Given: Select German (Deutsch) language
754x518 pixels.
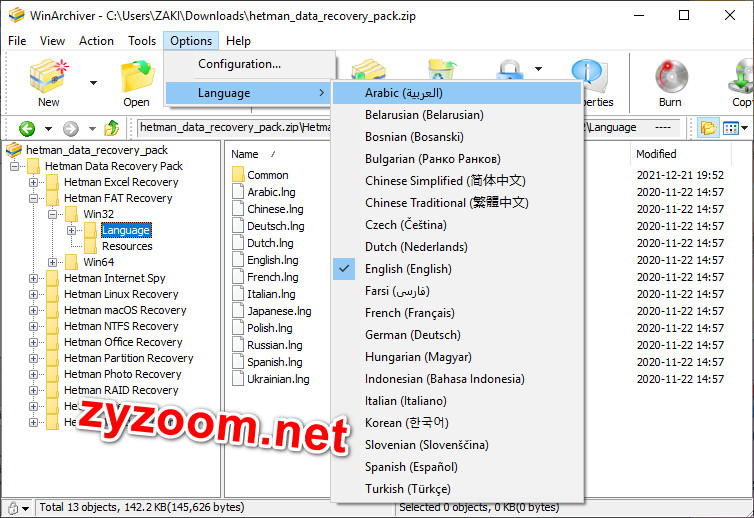Looking at the screenshot, I should click(x=457, y=335).
